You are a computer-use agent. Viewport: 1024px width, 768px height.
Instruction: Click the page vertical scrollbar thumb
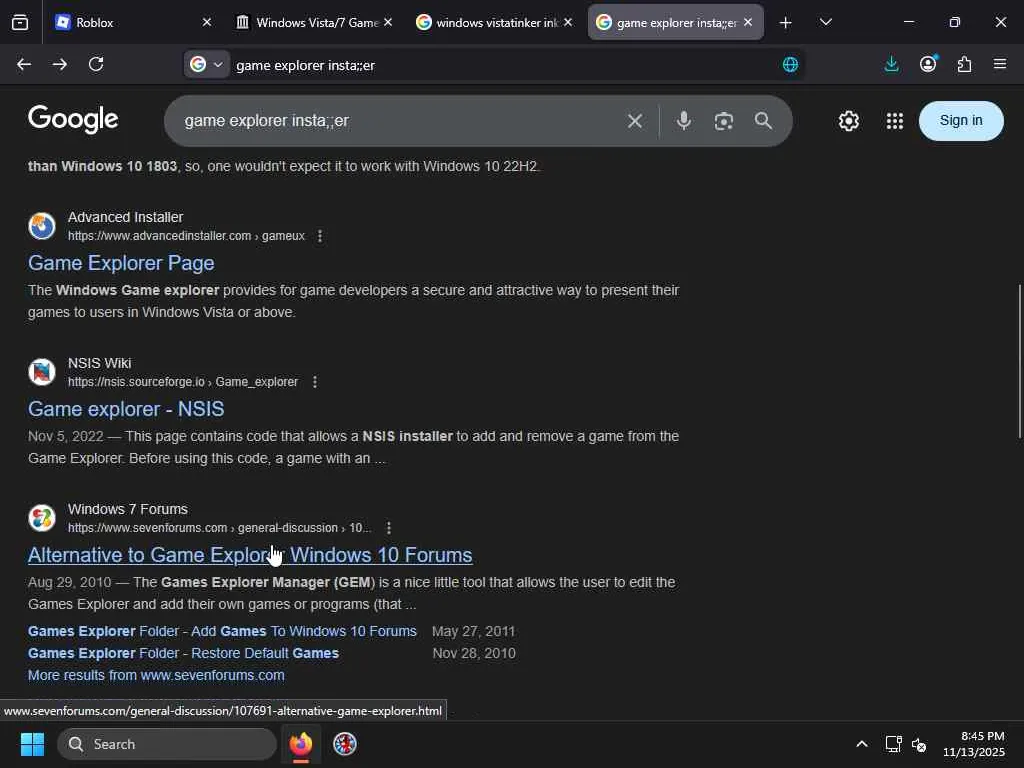pos(1019,361)
